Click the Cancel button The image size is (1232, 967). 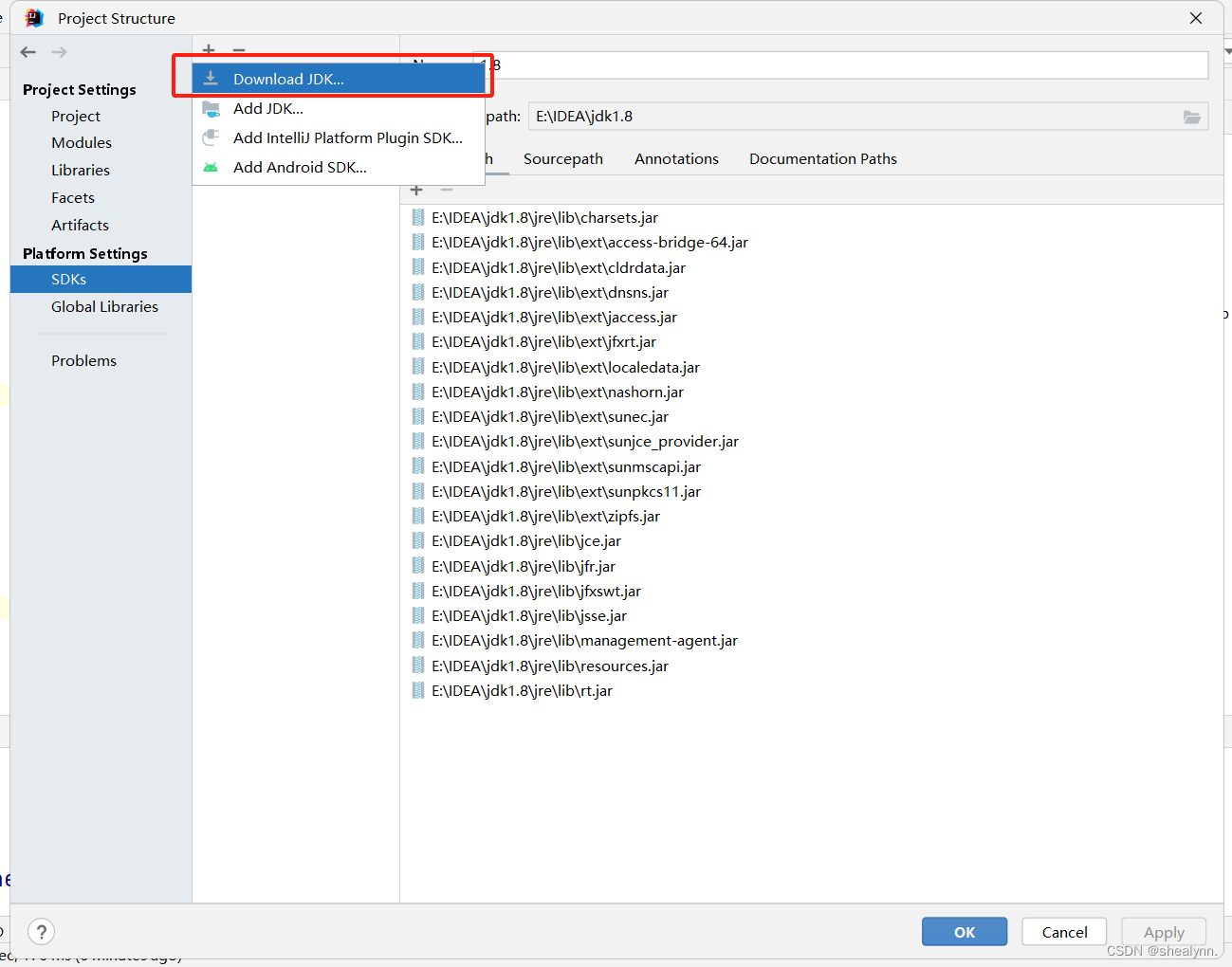click(x=1063, y=932)
